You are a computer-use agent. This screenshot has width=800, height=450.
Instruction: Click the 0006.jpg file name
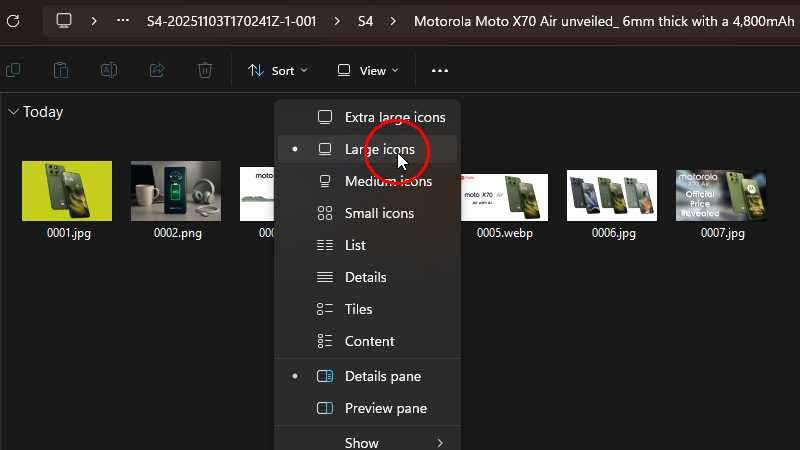point(614,233)
